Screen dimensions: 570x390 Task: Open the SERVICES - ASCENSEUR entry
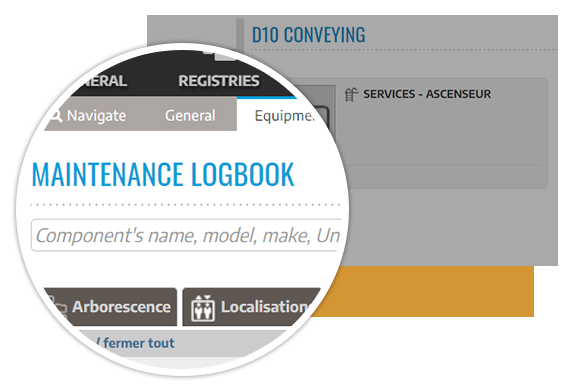(x=427, y=94)
